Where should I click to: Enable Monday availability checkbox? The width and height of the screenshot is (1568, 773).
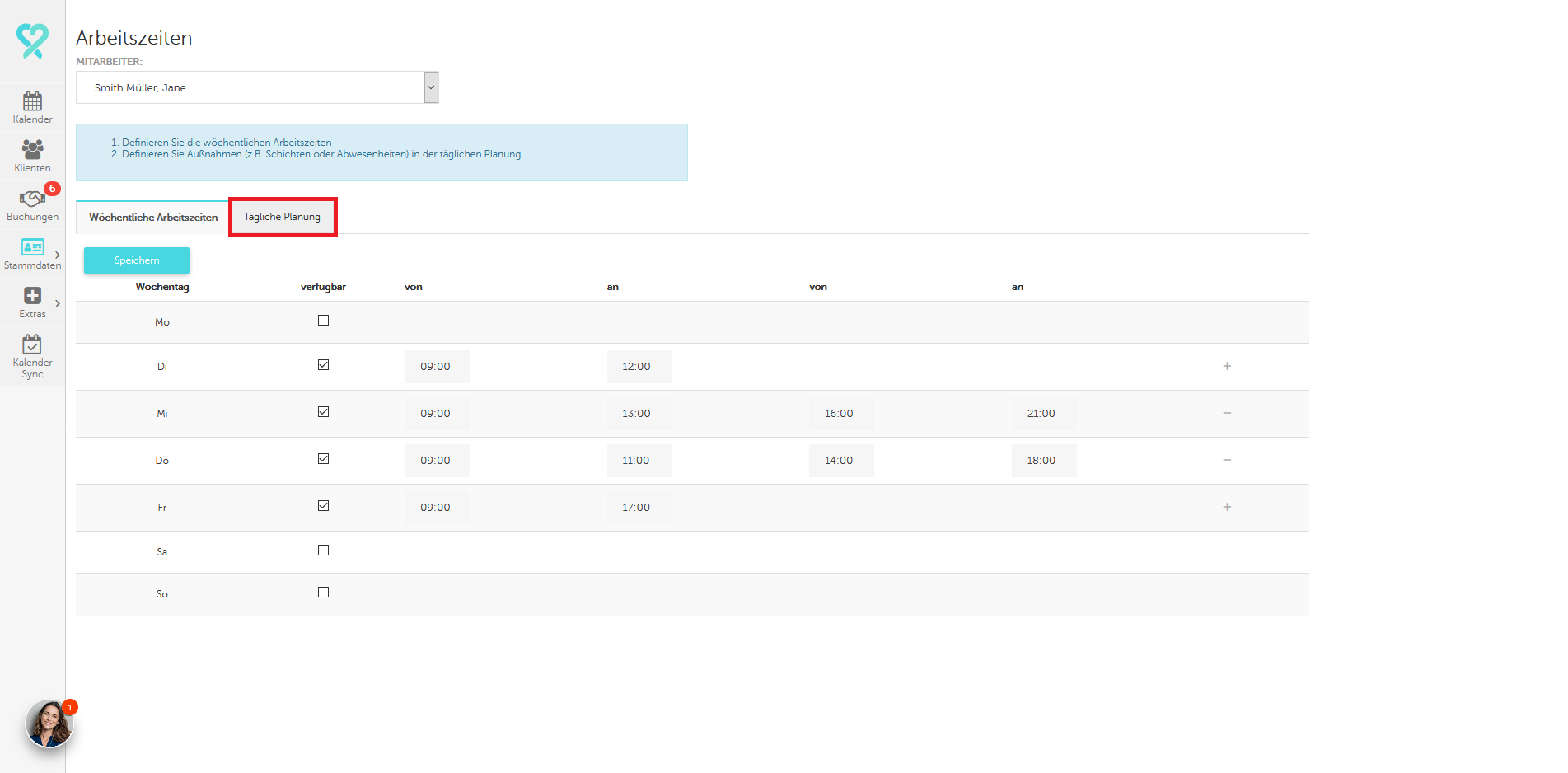pos(323,321)
